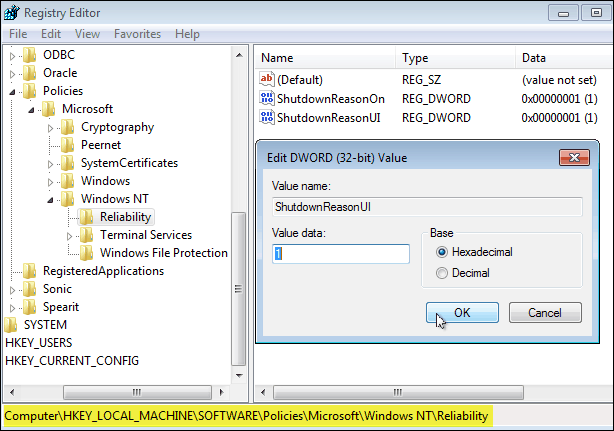Expand the Cryptography key

(50, 128)
